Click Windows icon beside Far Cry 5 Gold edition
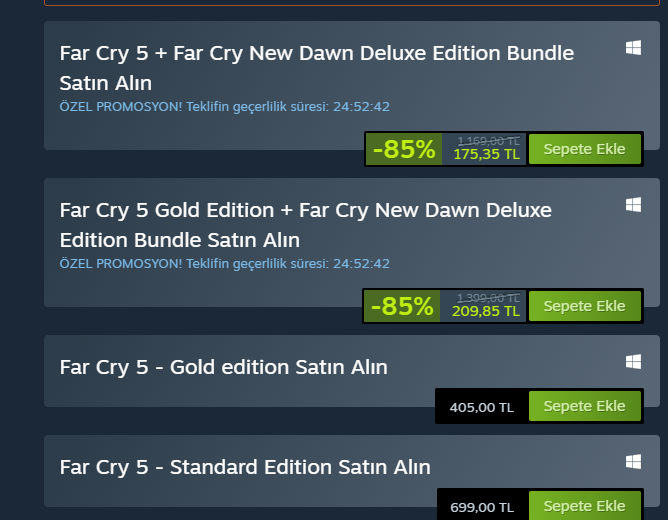This screenshot has width=668, height=520. coord(633,360)
